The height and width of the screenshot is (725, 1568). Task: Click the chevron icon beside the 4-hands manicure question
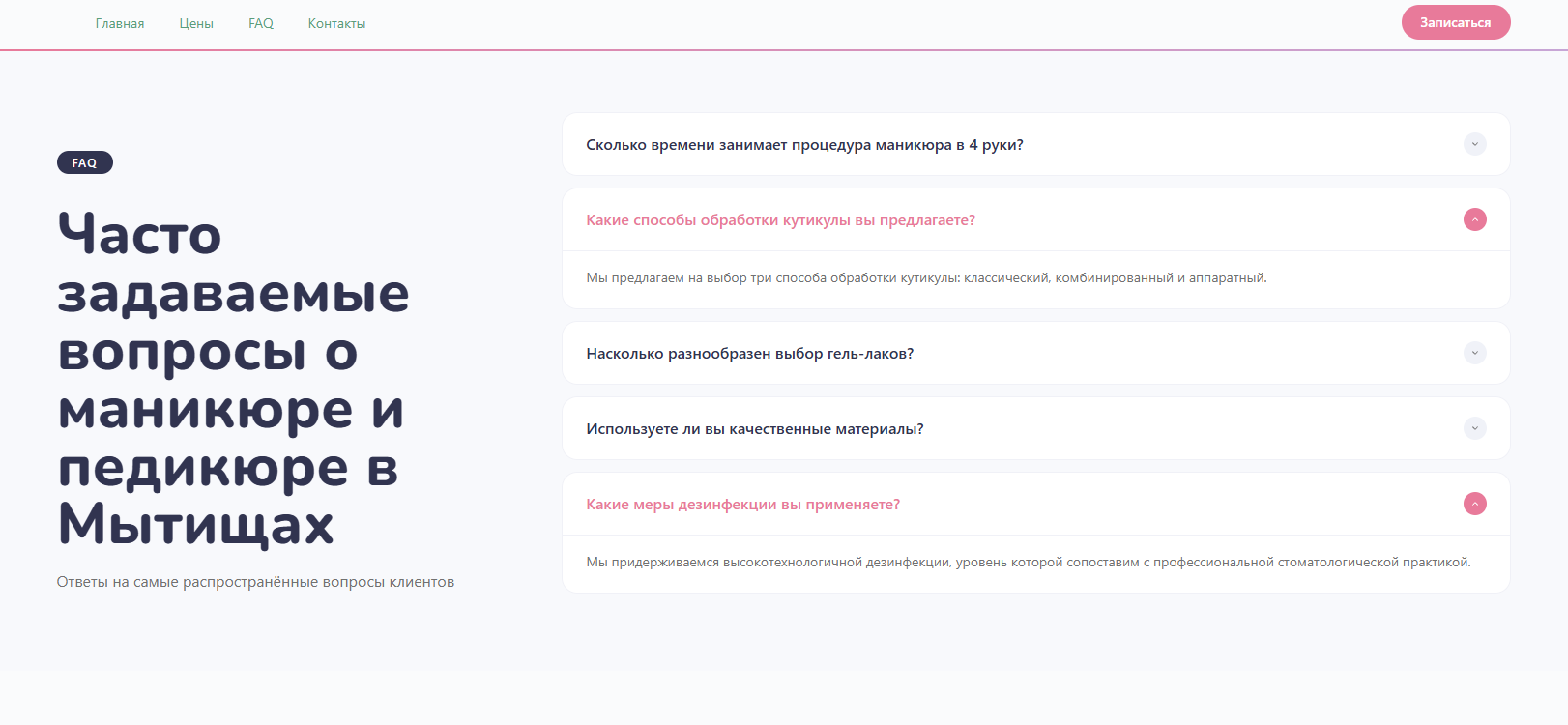click(x=1474, y=144)
